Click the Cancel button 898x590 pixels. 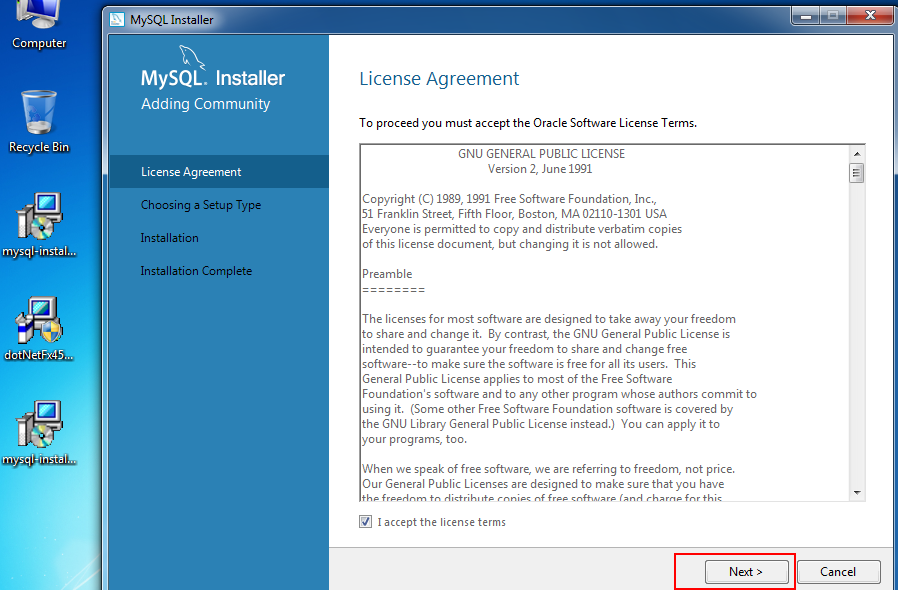pyautogui.click(x=838, y=572)
